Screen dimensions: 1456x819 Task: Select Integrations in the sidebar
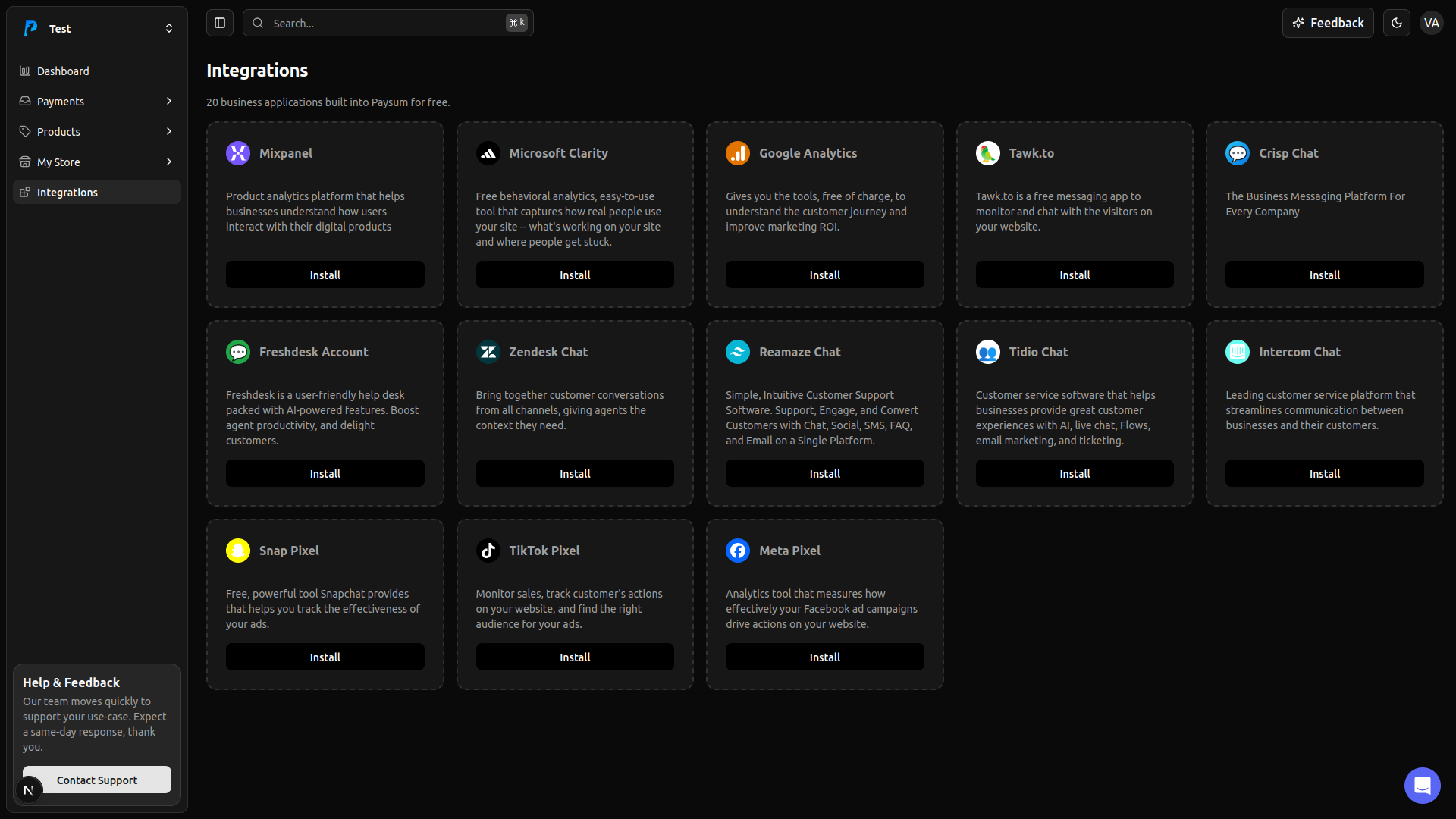click(x=97, y=192)
